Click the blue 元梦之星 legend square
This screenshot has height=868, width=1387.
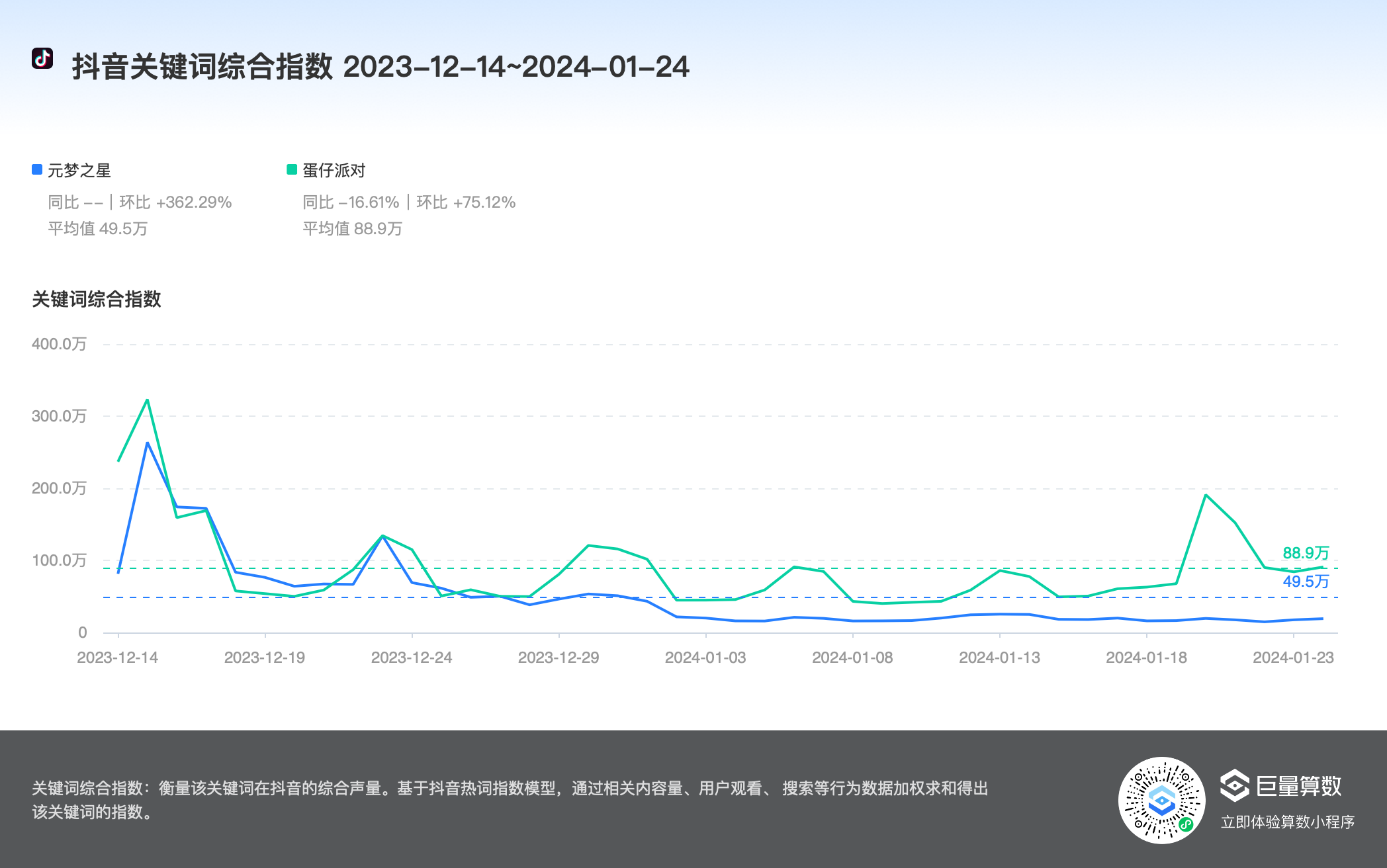[37, 170]
